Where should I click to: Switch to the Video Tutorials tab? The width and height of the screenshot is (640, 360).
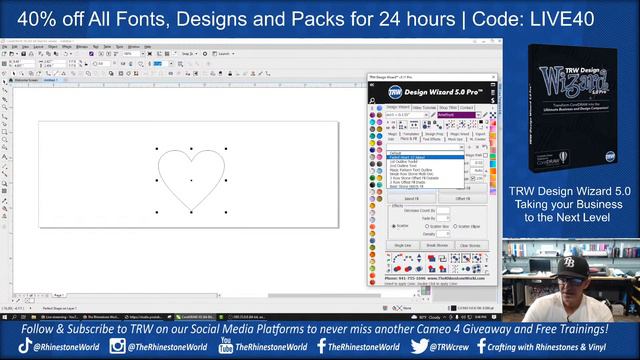tap(424, 108)
